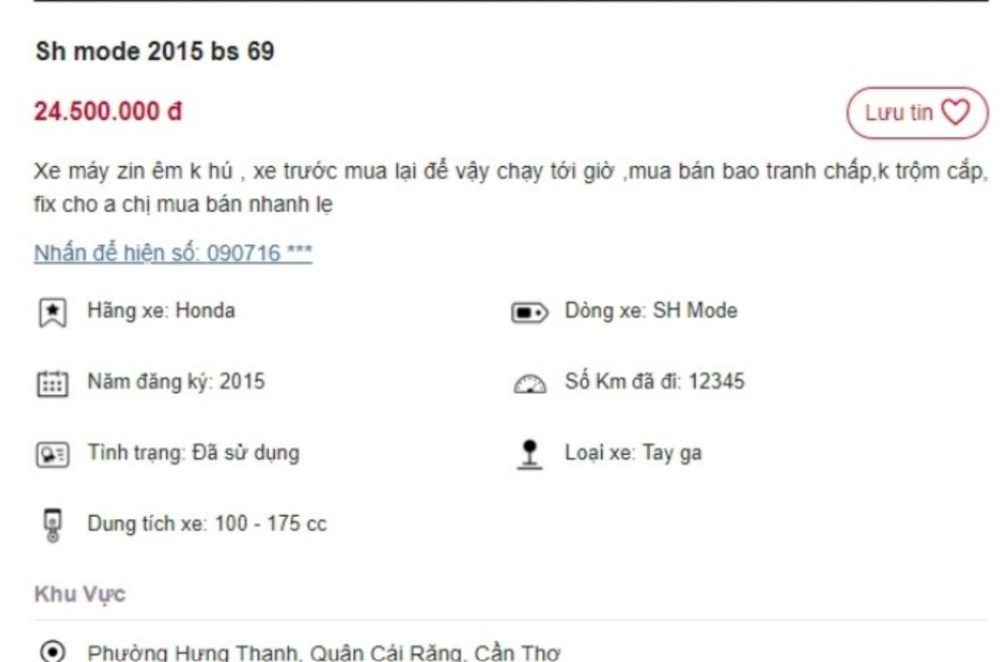
Task: Click the Tình trạng condition icon
Action: tap(52, 454)
